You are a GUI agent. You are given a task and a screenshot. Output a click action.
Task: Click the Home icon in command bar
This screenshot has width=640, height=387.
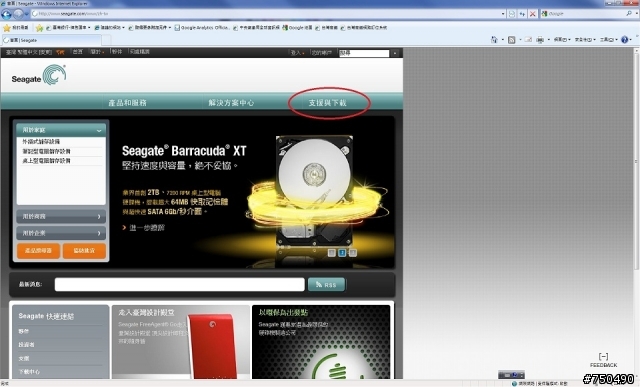tap(494, 40)
